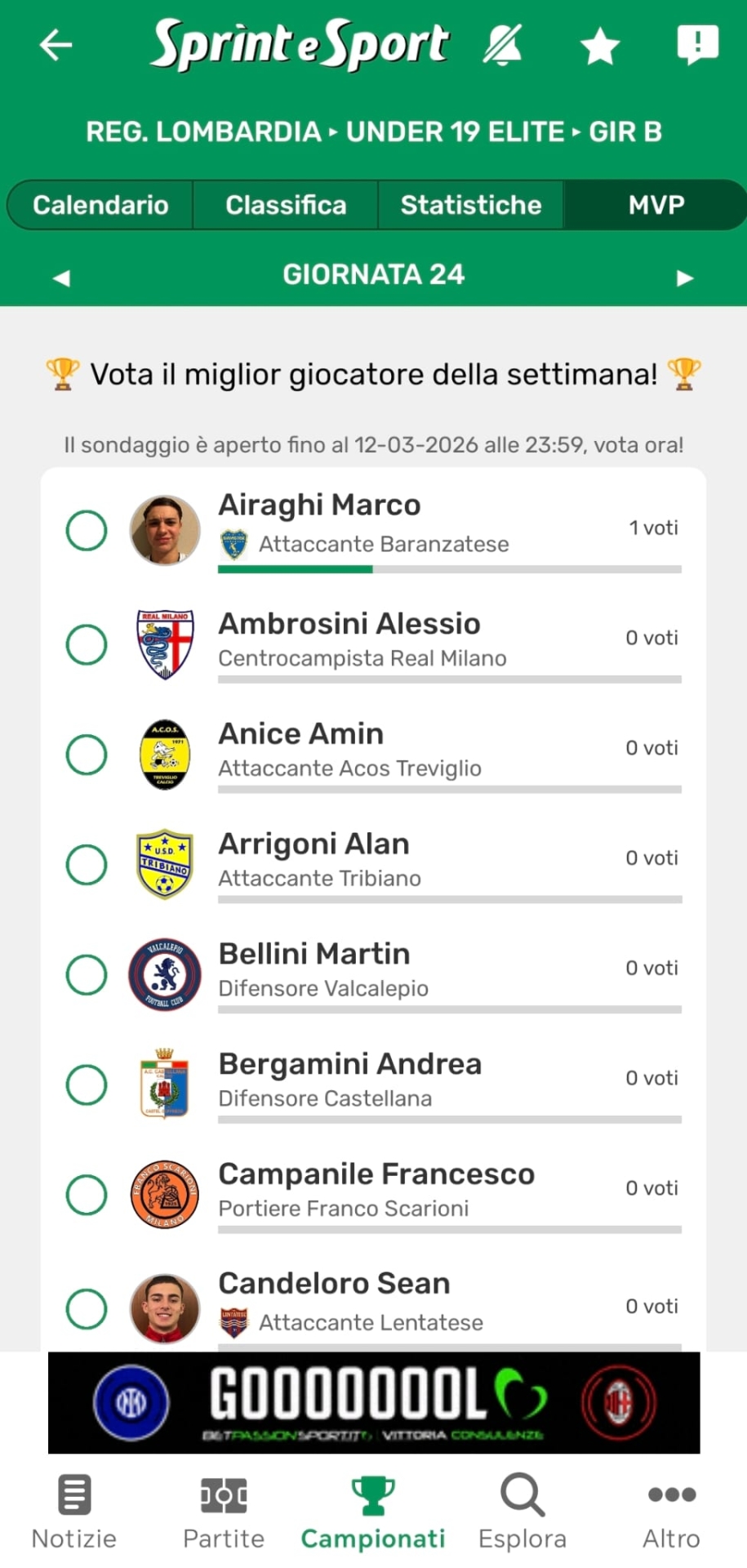Tap the Campanile Francesco player name
Image resolution: width=747 pixels, height=1568 pixels.
tap(376, 1174)
